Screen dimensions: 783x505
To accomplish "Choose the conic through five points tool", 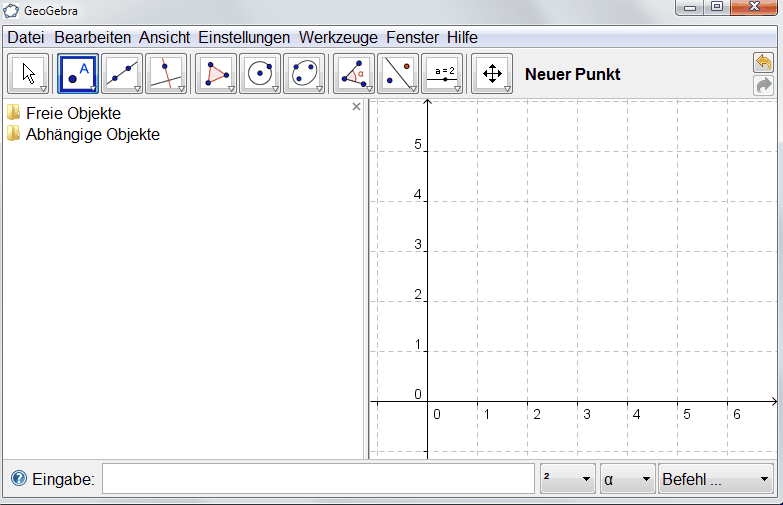I will tap(304, 74).
